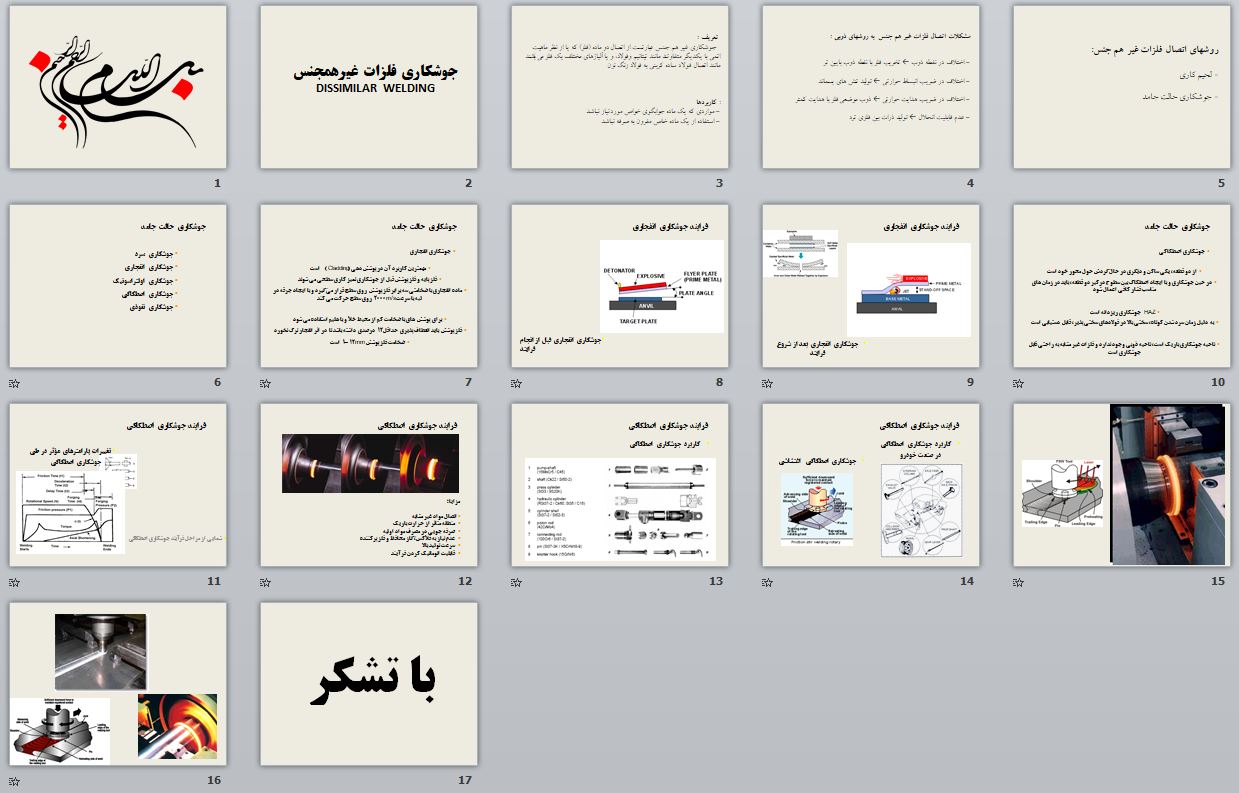This screenshot has width=1239, height=793.
Task: Select slide 12 with glowing friction welding photos
Action: 369,485
